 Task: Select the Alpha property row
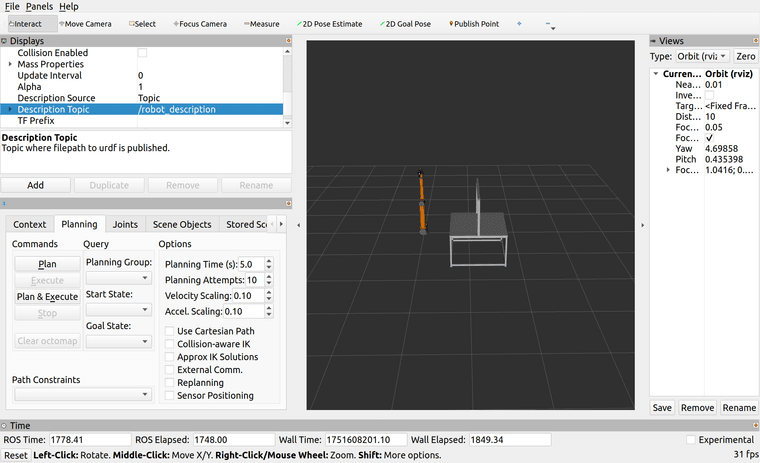(142, 87)
